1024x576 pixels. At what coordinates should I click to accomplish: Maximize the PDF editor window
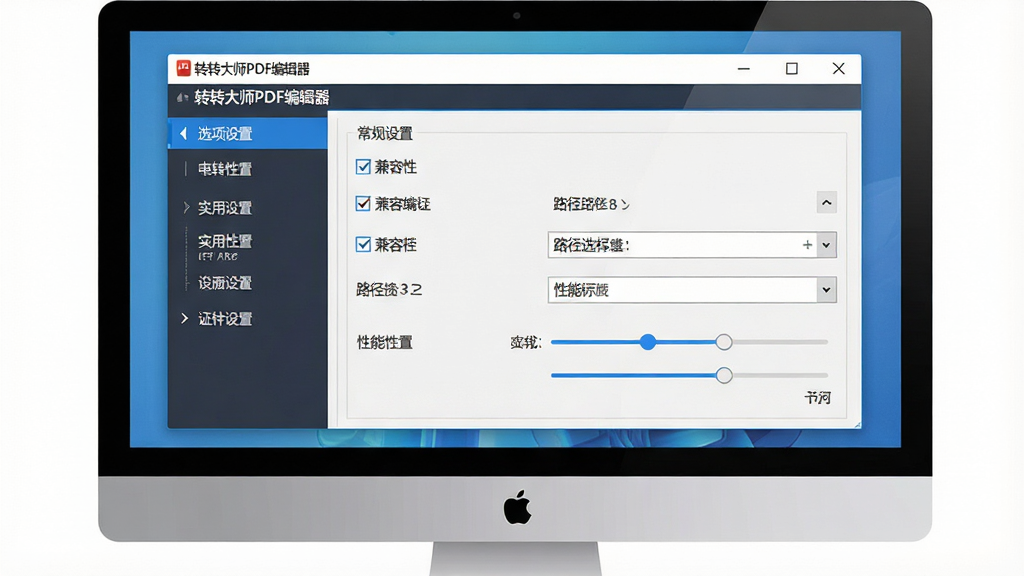coord(792,69)
